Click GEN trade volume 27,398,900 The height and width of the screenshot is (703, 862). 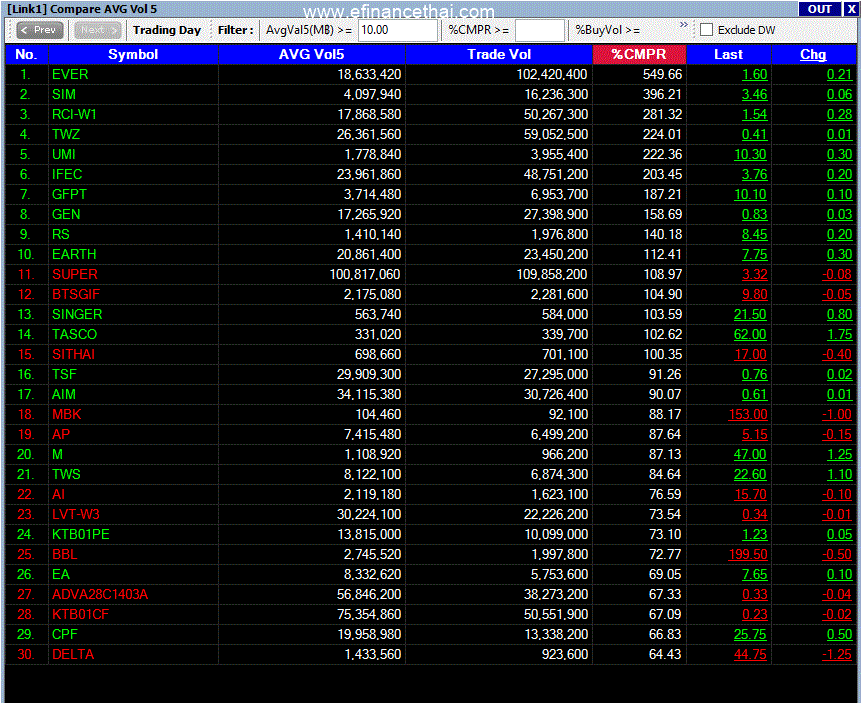click(556, 214)
